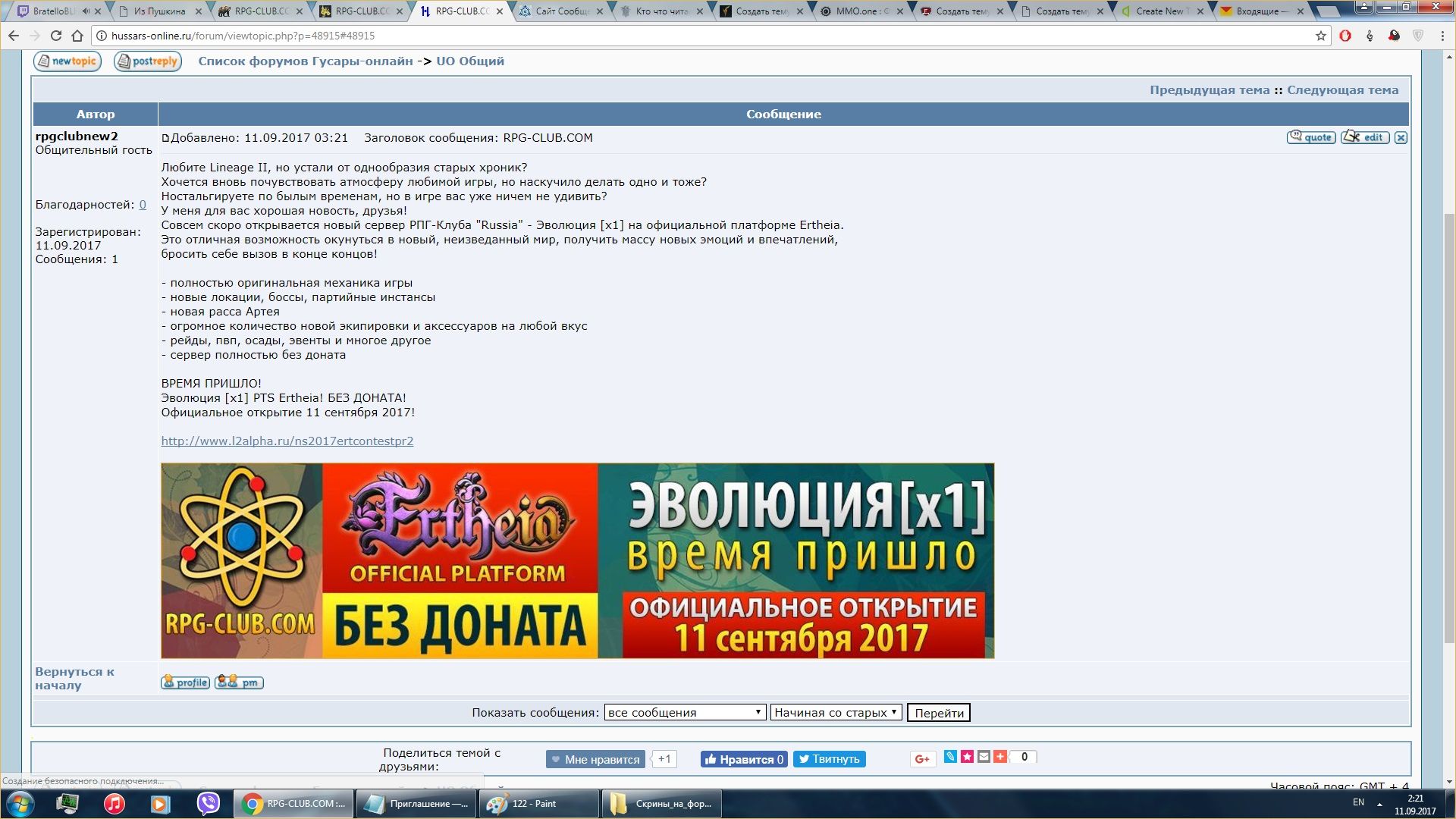This screenshot has width=1456, height=819.
Task: Click the 'Мне нравится' VK button
Action: 595,759
